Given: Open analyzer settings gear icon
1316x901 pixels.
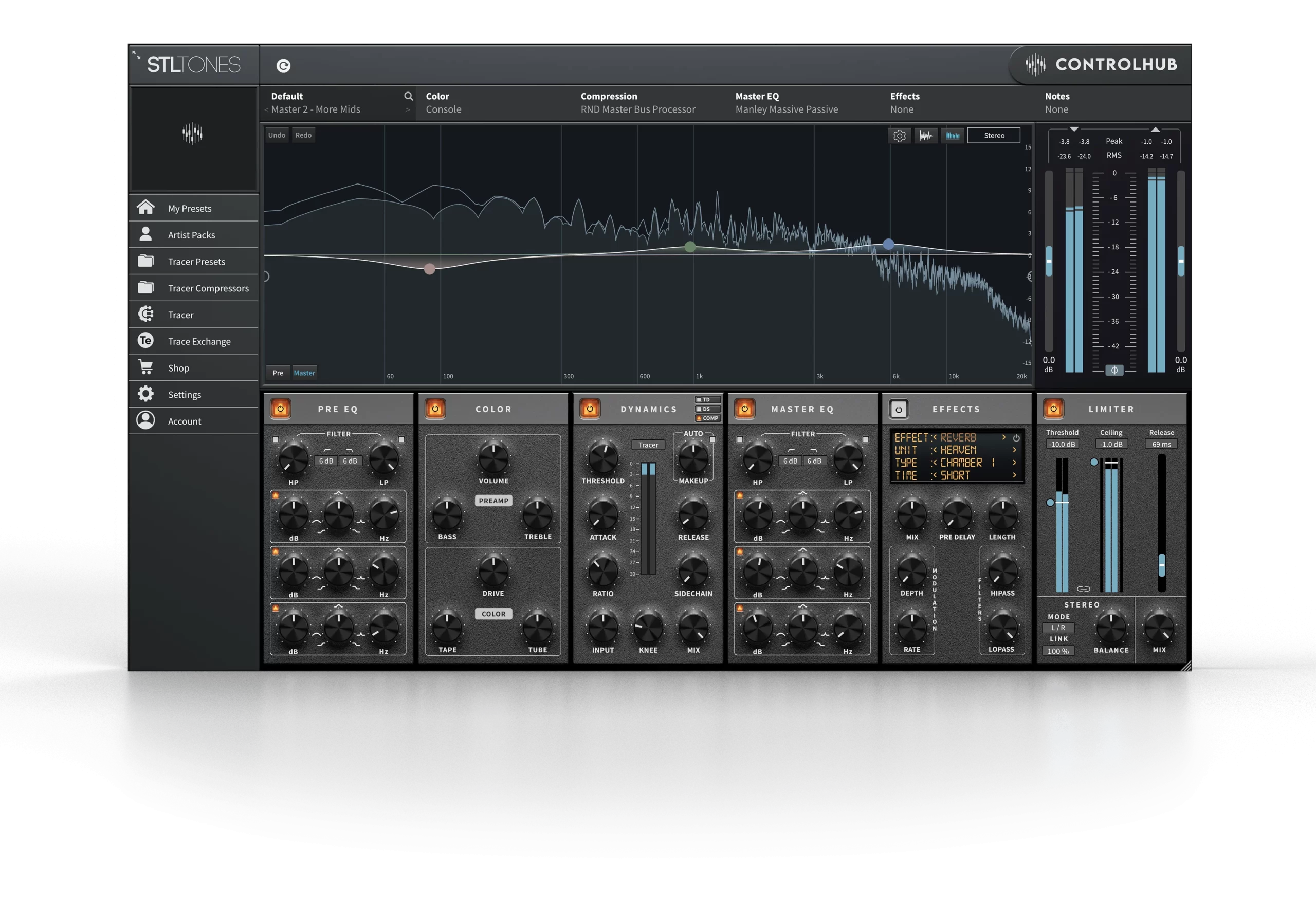Looking at the screenshot, I should click(x=899, y=135).
